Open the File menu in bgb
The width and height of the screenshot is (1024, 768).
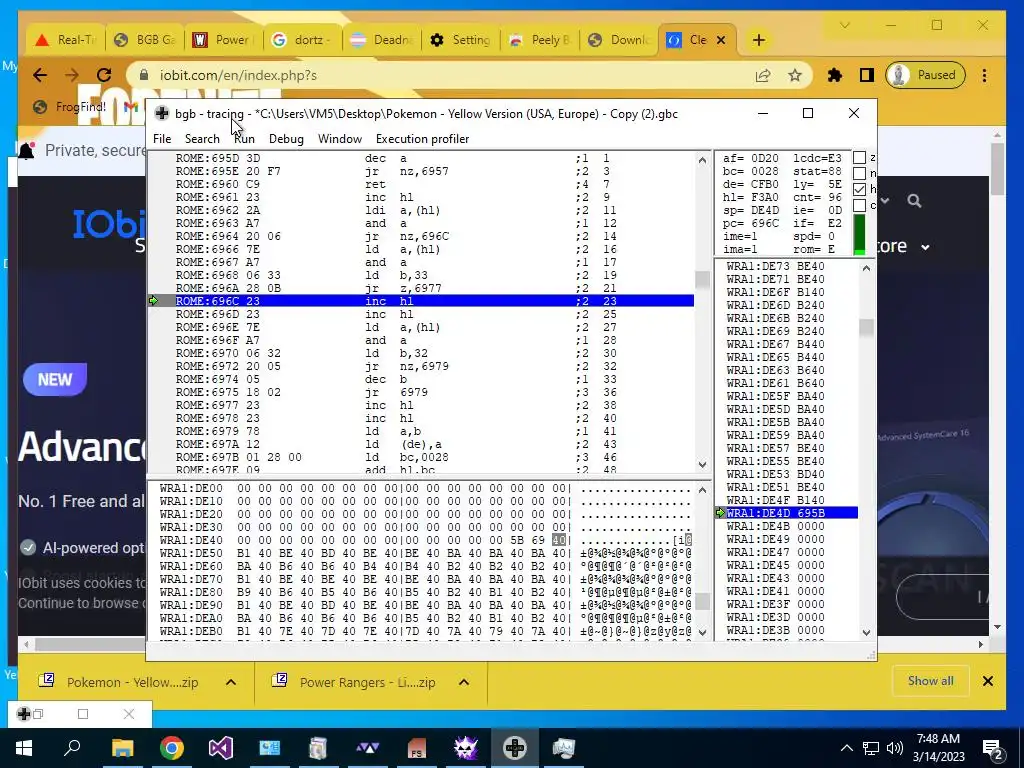(x=162, y=138)
